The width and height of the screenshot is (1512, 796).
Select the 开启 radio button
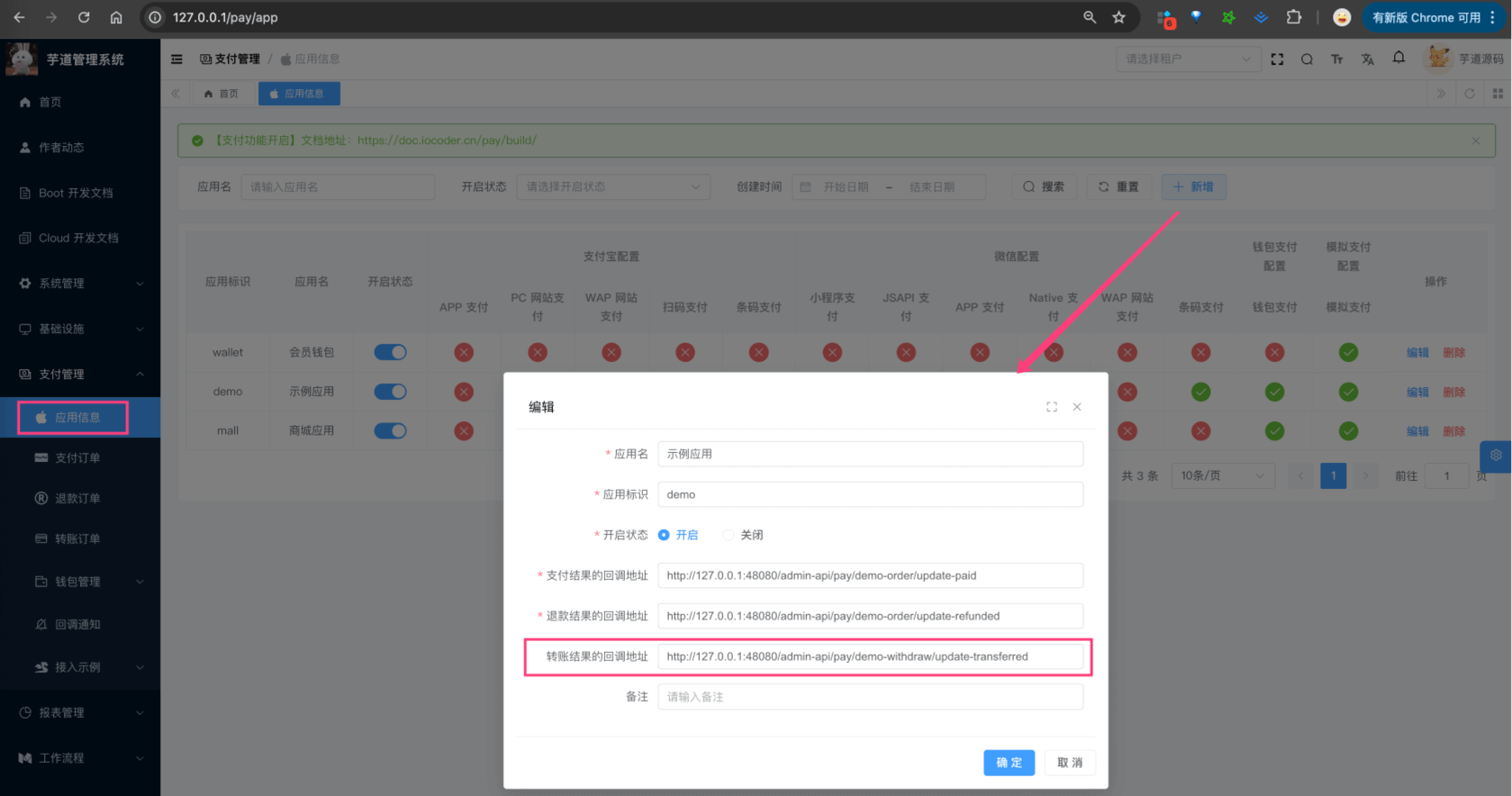click(x=665, y=535)
